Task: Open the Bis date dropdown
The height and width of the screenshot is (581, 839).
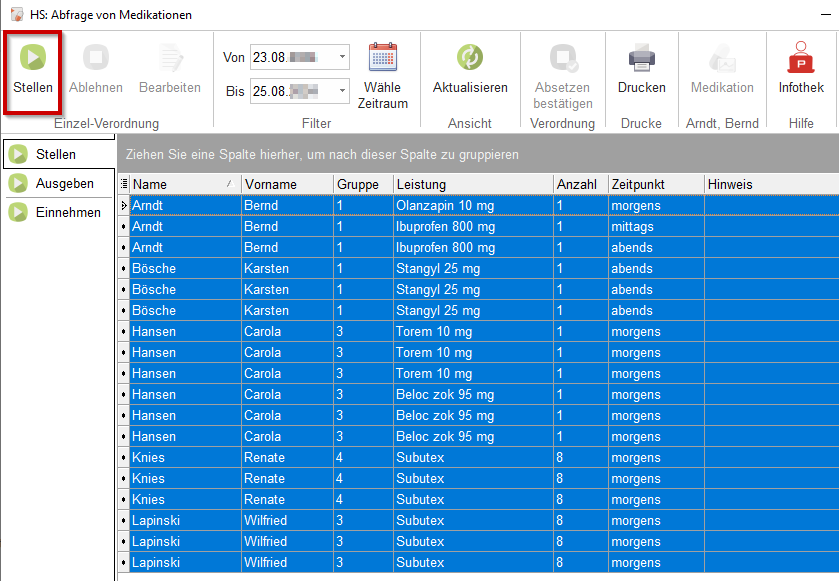Action: (342, 91)
